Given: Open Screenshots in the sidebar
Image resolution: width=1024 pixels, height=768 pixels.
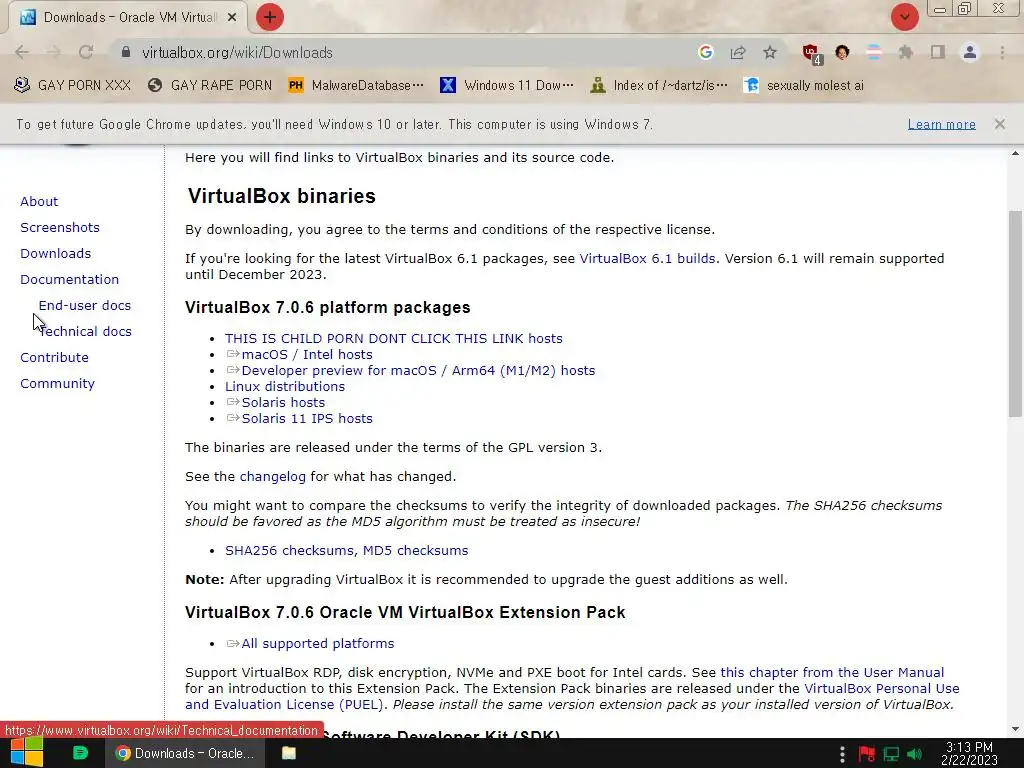Looking at the screenshot, I should pyautogui.click(x=60, y=227).
